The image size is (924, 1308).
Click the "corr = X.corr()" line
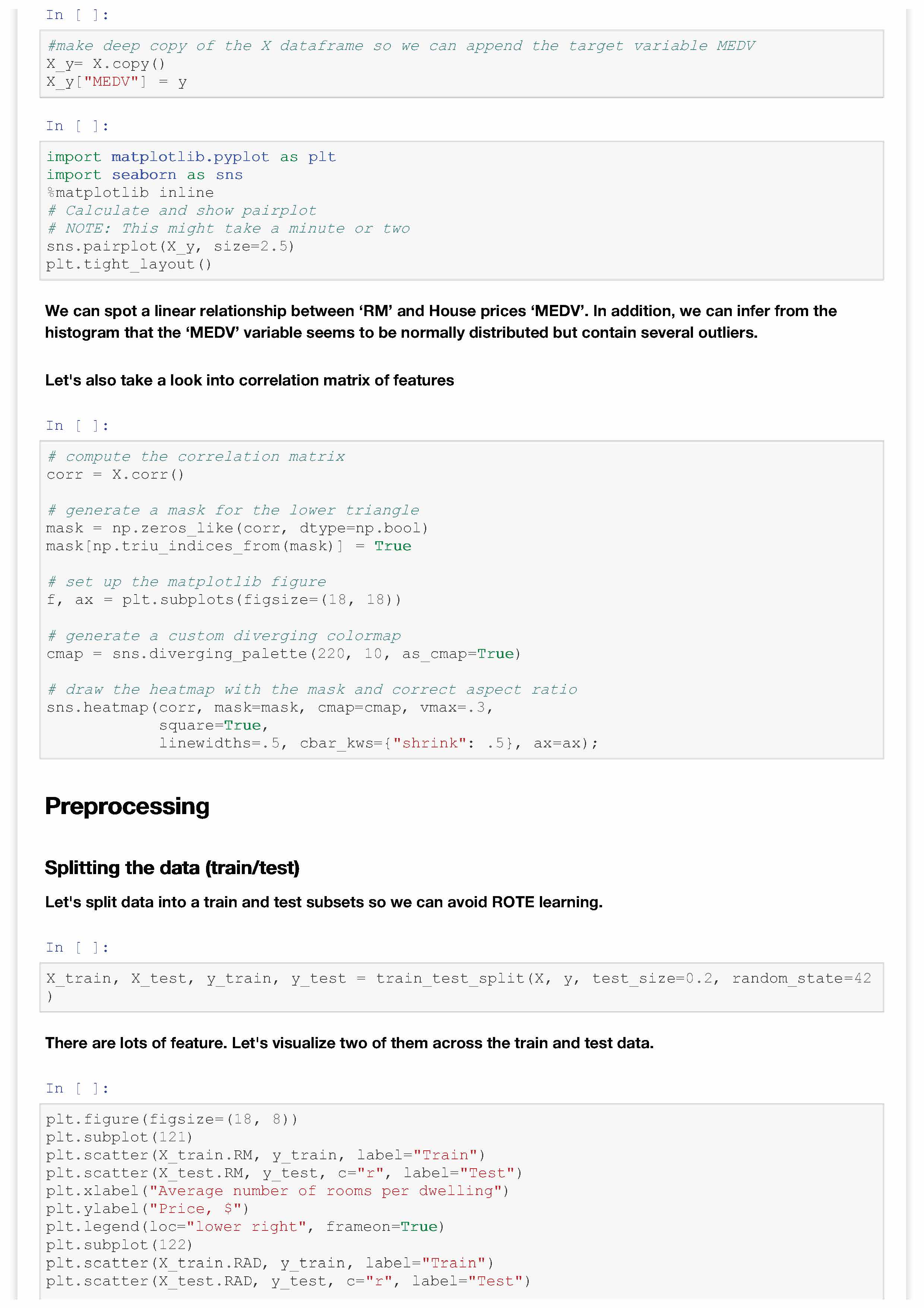pos(115,475)
